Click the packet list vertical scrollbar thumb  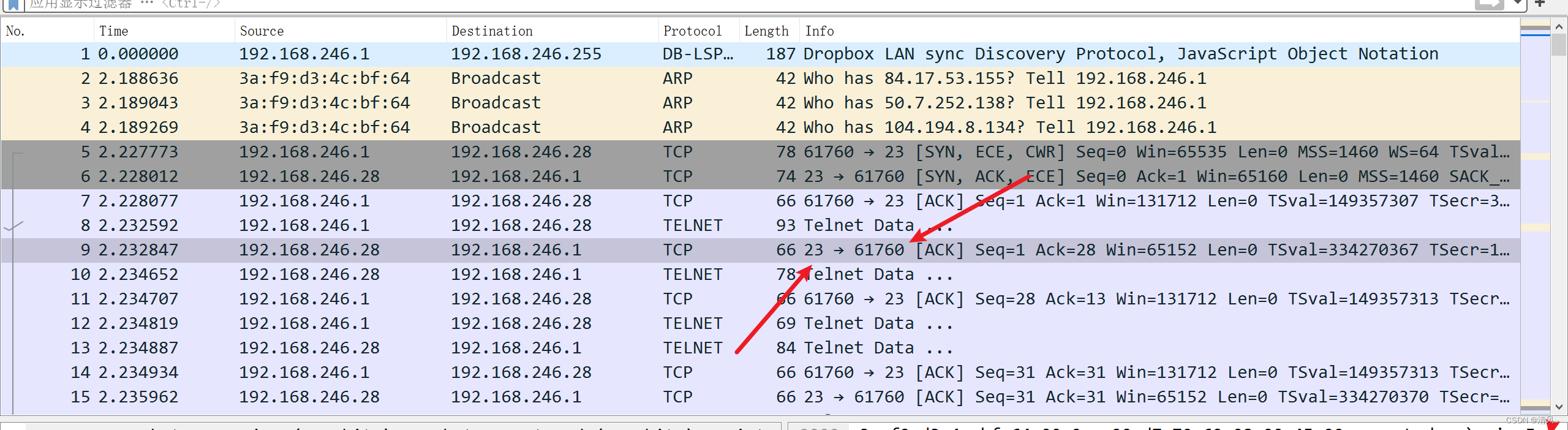[1559, 45]
